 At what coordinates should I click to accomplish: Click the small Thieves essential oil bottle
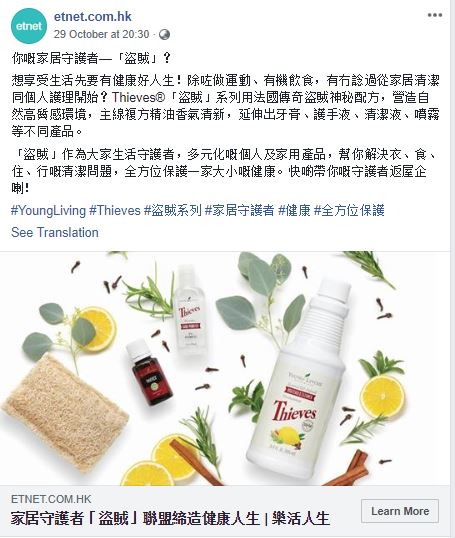[x=149, y=372]
